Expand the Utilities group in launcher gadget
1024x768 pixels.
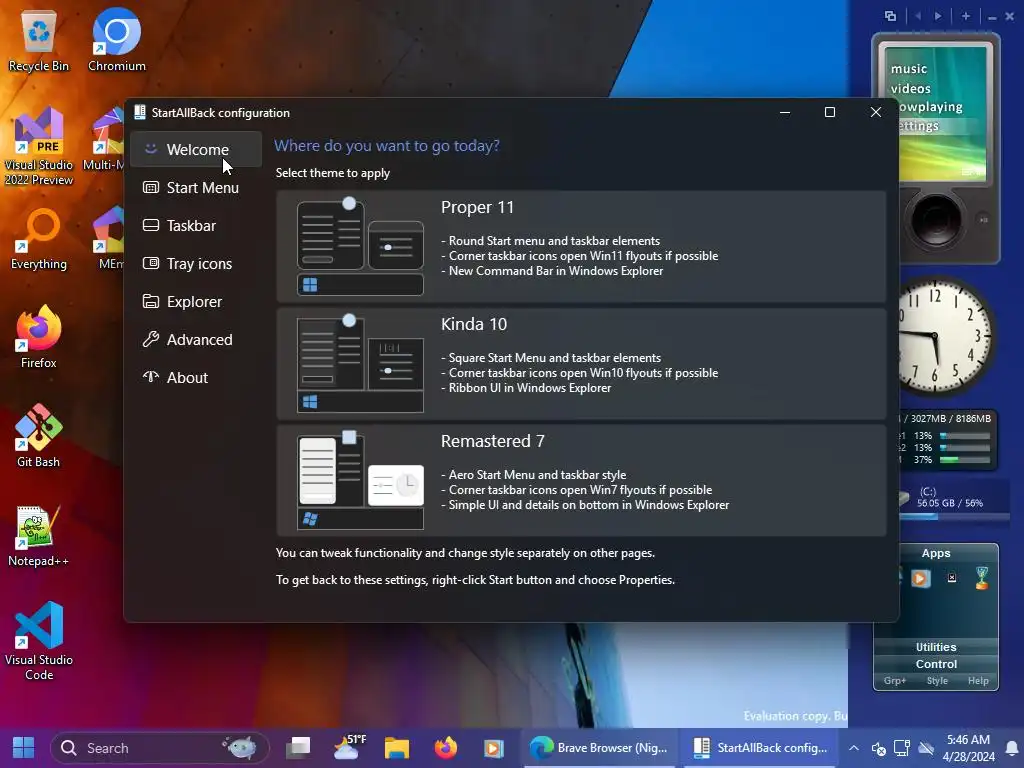(x=936, y=647)
